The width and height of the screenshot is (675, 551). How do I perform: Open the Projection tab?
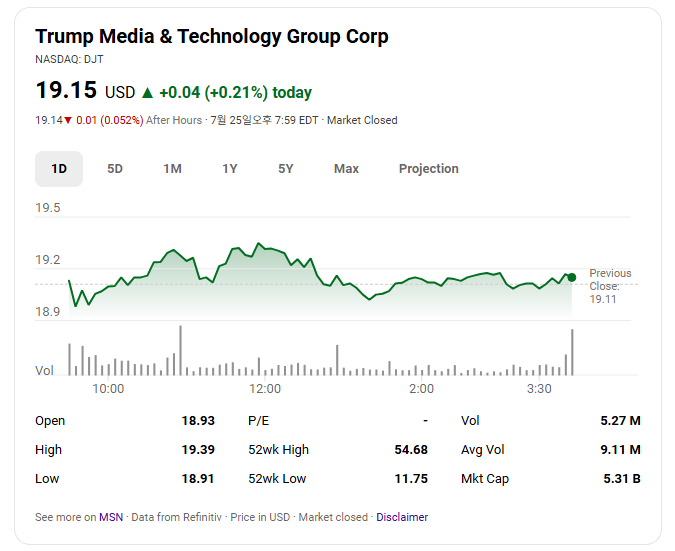coord(429,169)
